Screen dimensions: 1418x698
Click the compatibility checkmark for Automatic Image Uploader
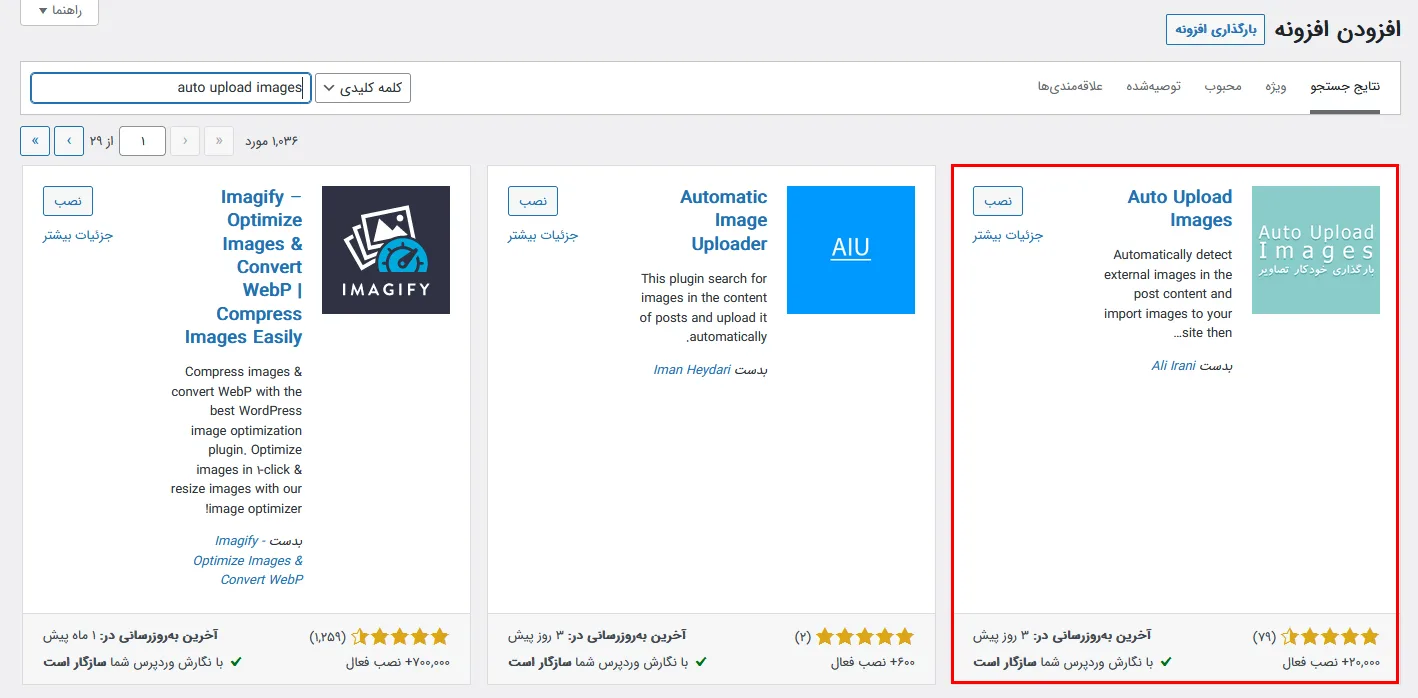701,662
